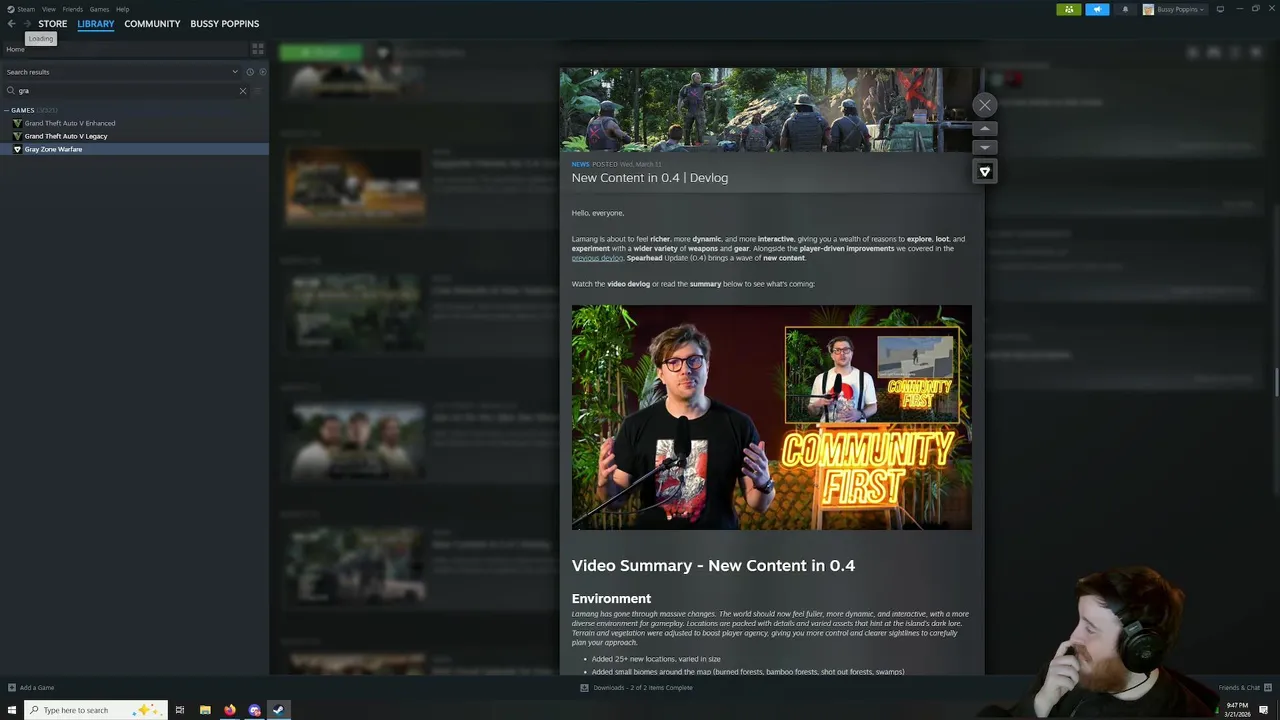
Task: Click the green Play button behind the overlay
Action: click(x=320, y=52)
